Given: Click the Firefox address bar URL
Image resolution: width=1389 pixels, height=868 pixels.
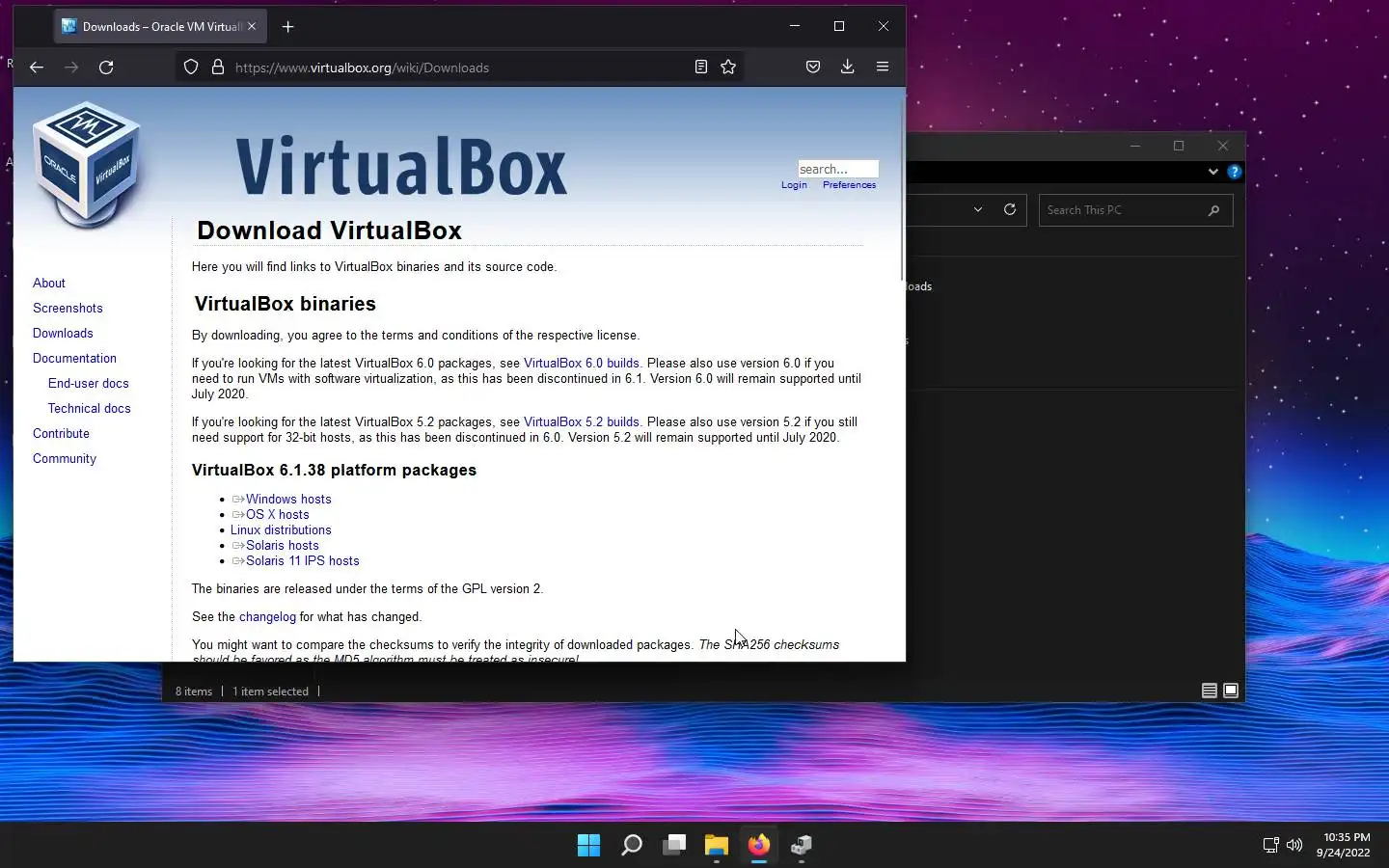Looking at the screenshot, I should [x=362, y=68].
